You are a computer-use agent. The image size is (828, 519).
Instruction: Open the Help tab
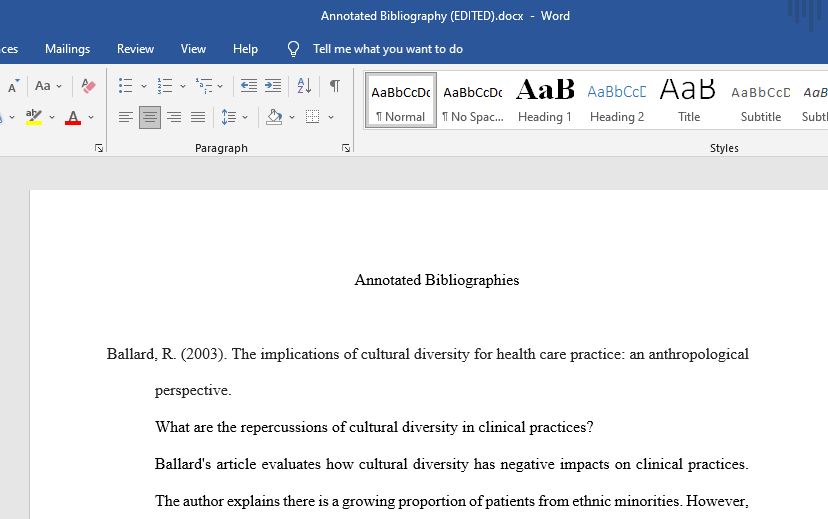pyautogui.click(x=246, y=49)
